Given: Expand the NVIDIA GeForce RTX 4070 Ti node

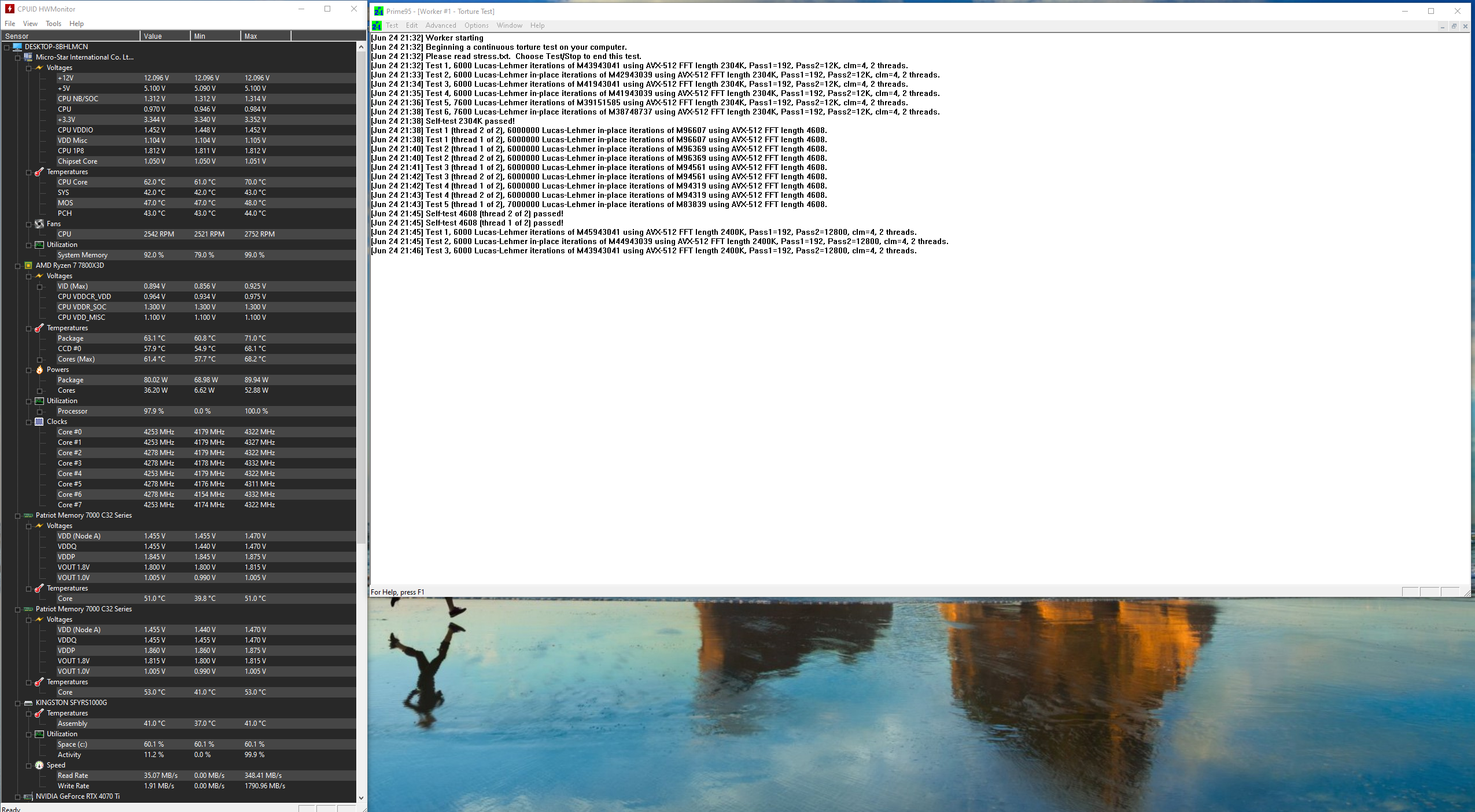Looking at the screenshot, I should point(18,796).
